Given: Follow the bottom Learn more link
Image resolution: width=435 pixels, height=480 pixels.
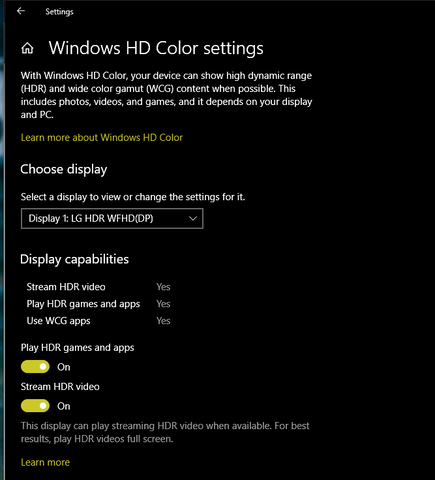Looking at the screenshot, I should pos(45,462).
